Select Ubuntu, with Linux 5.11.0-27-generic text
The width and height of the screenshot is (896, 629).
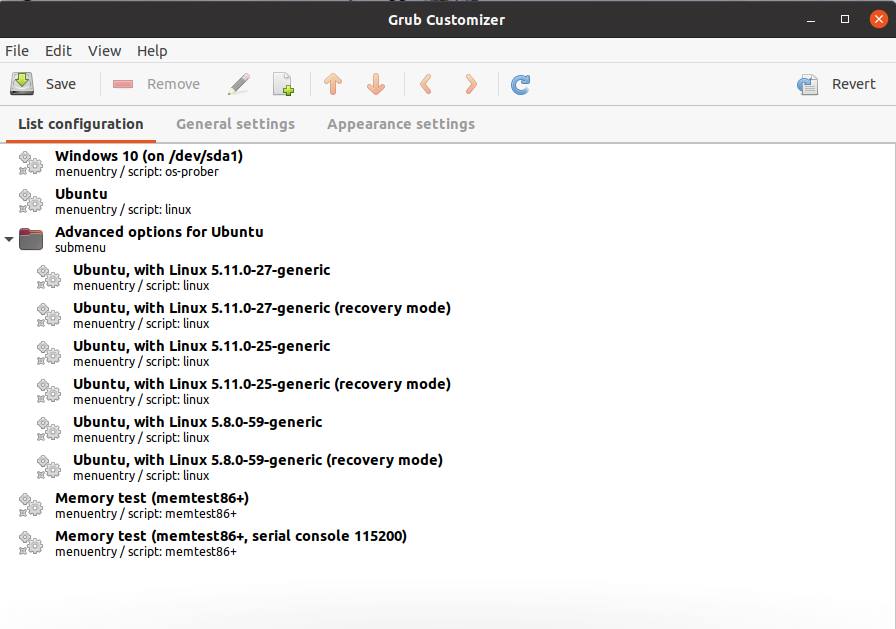[202, 270]
